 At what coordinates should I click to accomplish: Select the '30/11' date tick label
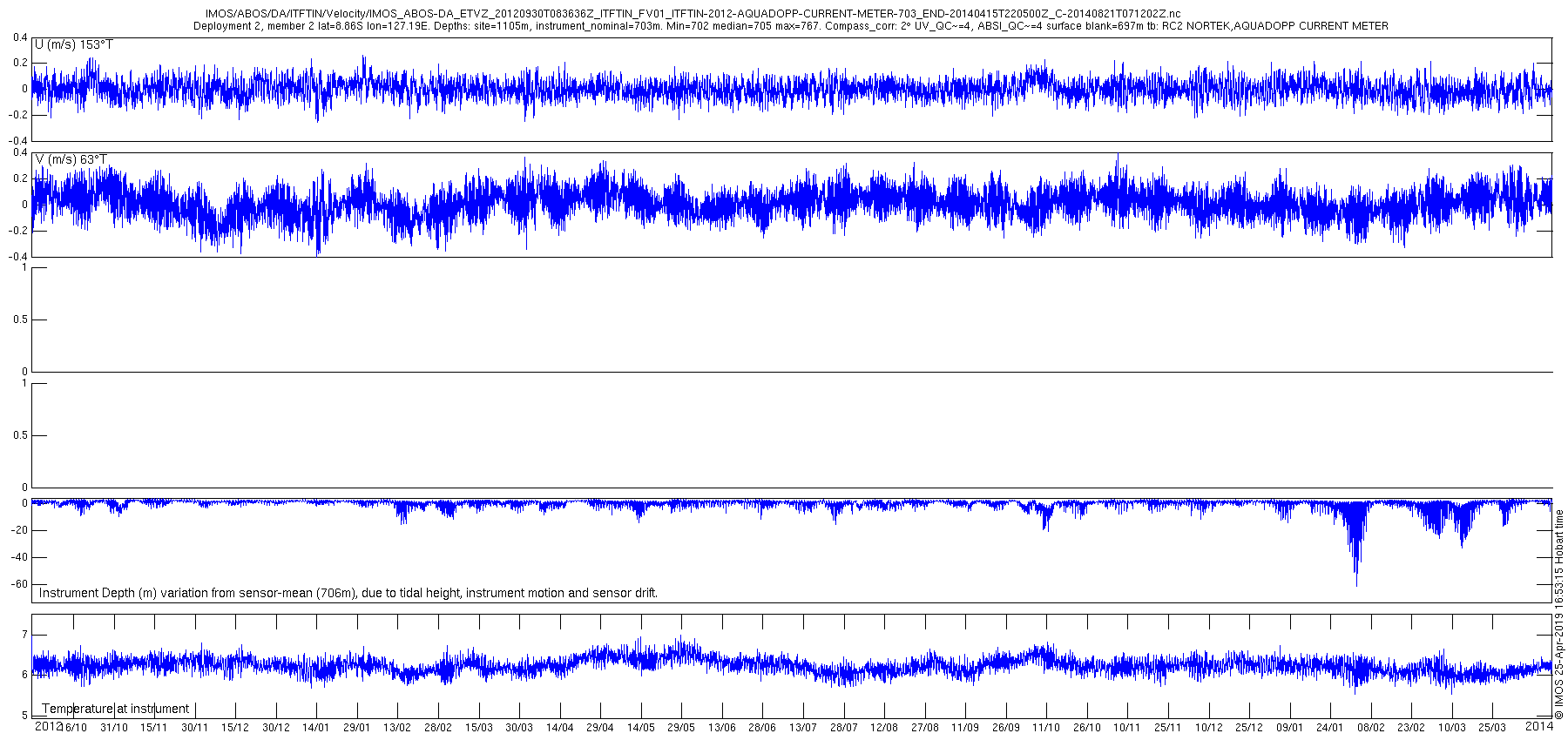coord(195,728)
